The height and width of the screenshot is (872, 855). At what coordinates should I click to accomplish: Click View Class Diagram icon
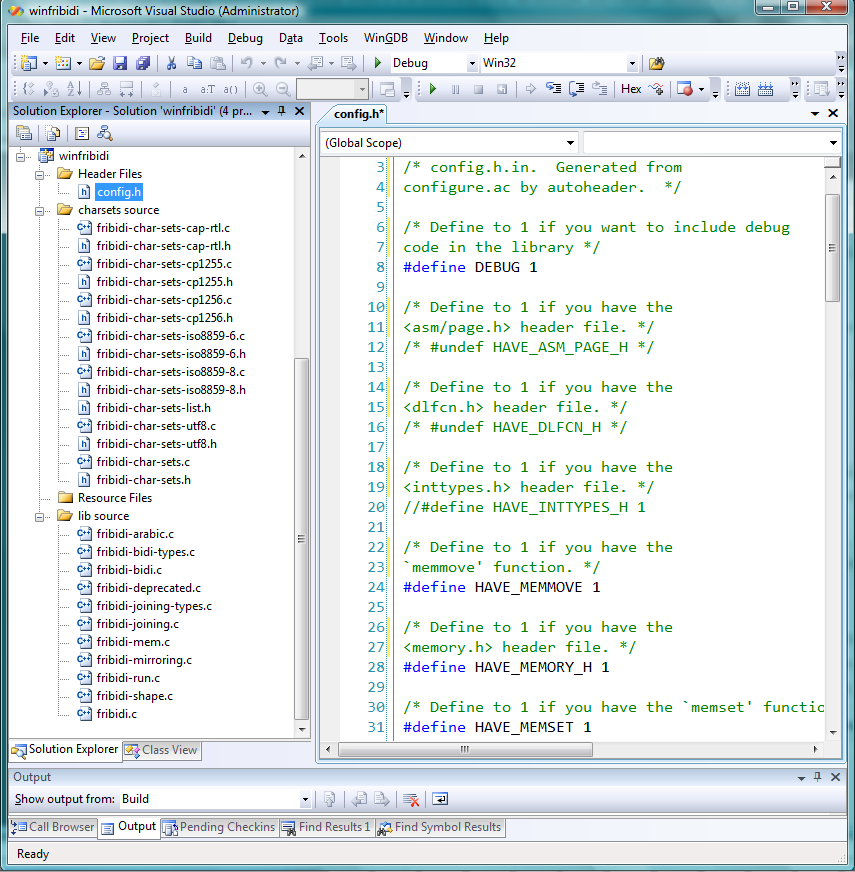105,133
